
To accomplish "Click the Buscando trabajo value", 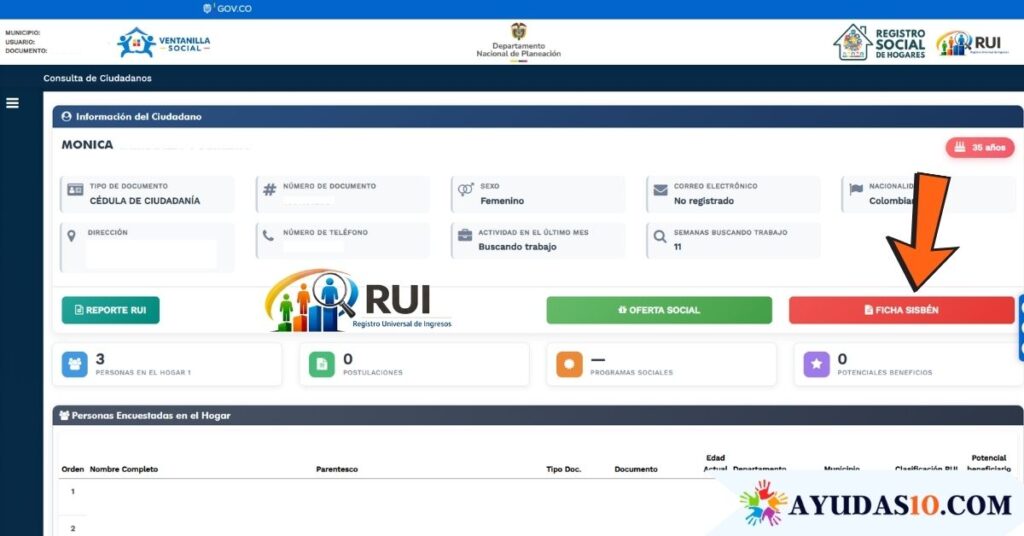I will coord(517,247).
